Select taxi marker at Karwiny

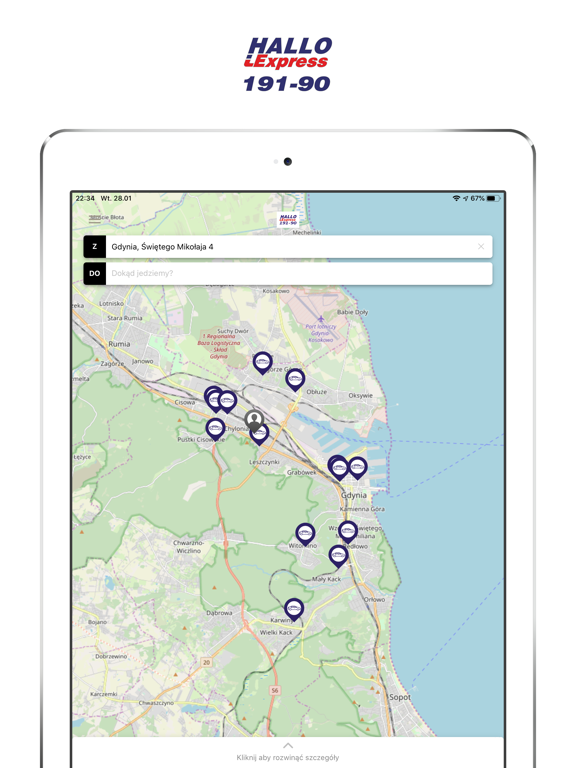[x=294, y=610]
